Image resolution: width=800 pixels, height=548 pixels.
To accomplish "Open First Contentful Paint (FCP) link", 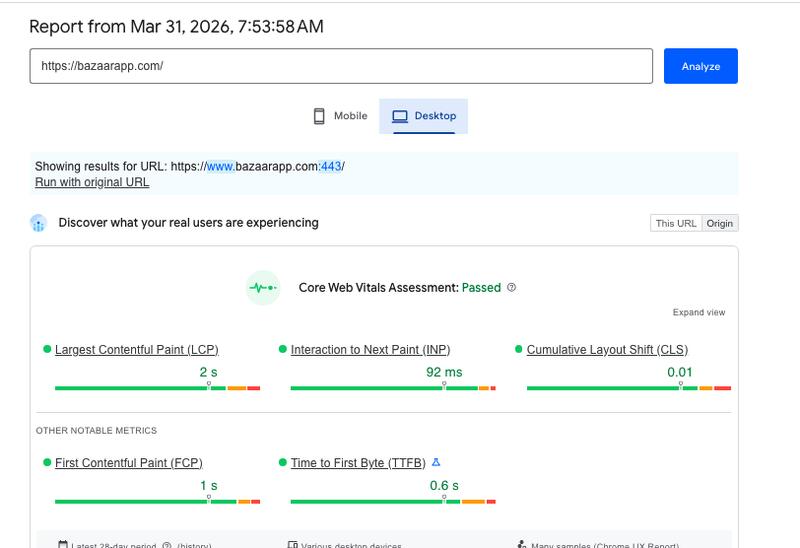I will click(129, 463).
